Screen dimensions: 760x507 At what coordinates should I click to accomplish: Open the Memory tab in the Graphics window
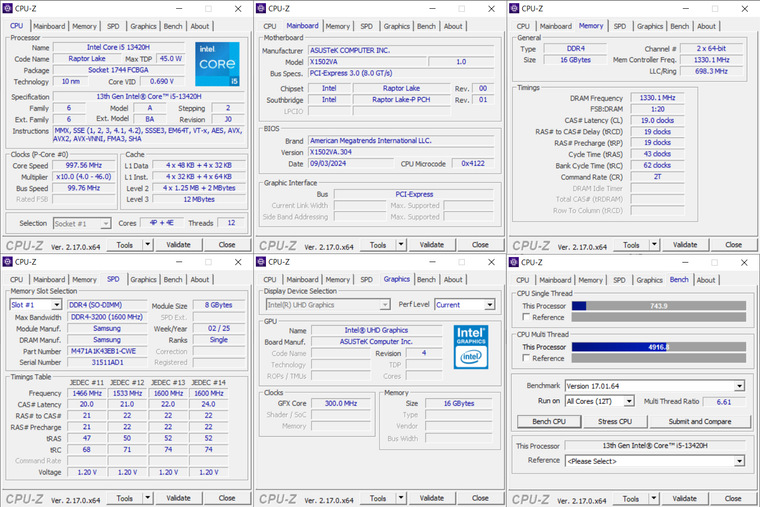click(x=338, y=280)
